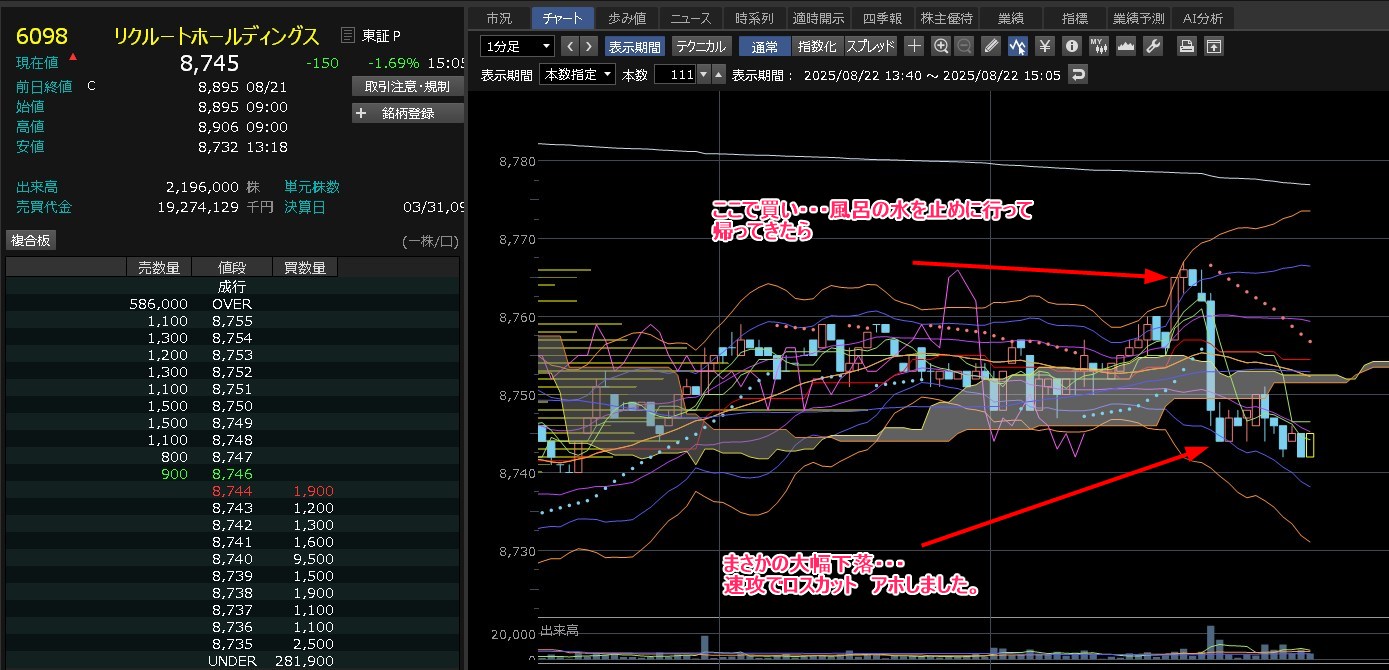Viewport: 1389px width, 670px height.
Task: Zoom in on the chart
Action: click(940, 46)
